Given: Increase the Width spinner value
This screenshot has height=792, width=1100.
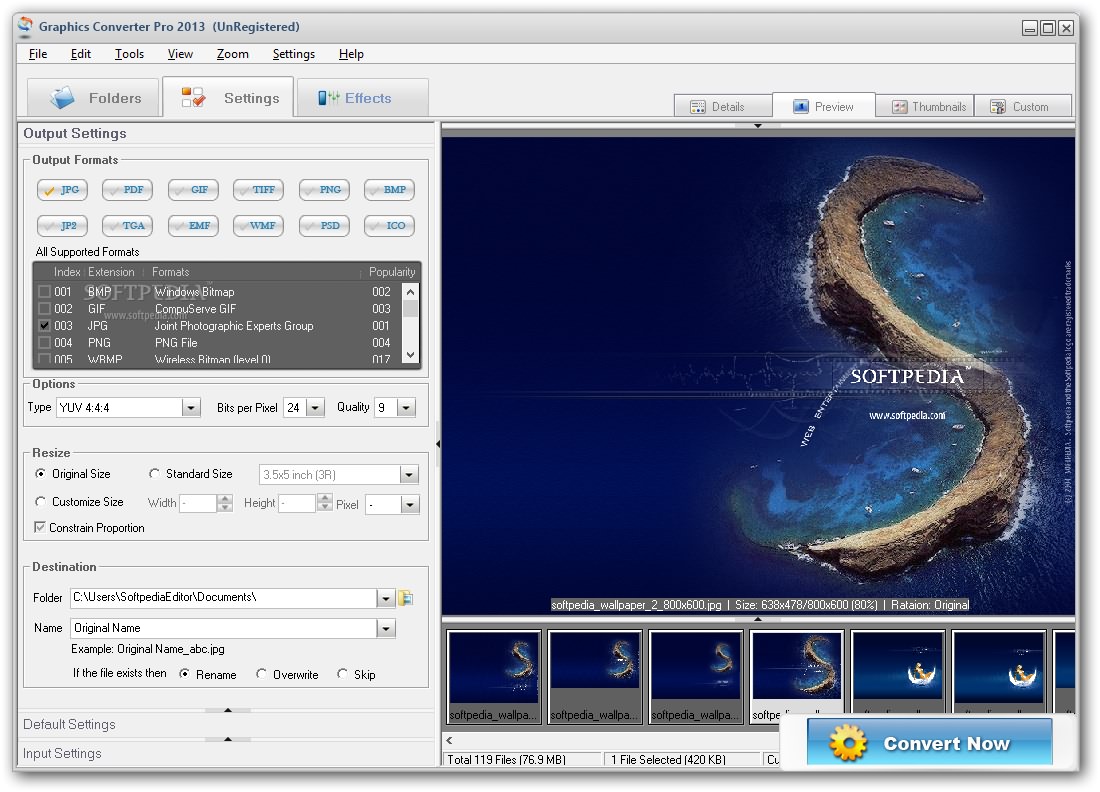Looking at the screenshot, I should [x=225, y=499].
